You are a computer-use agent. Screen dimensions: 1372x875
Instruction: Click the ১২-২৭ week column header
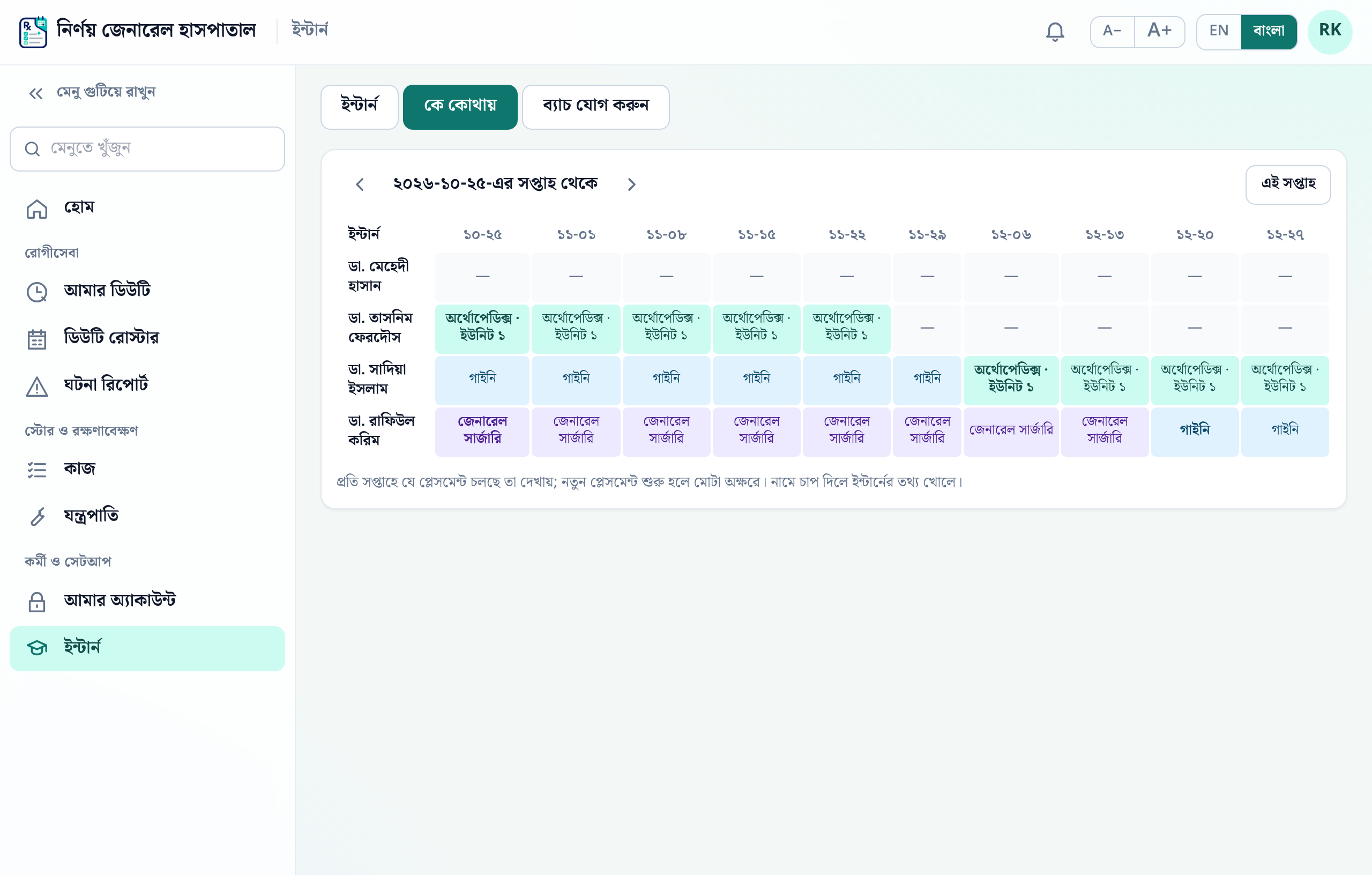tap(1285, 235)
